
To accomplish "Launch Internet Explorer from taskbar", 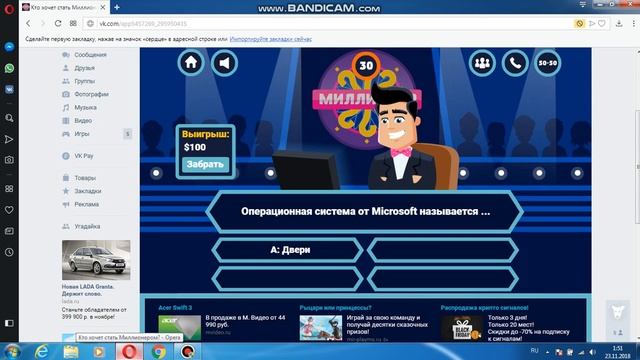I will 42,351.
